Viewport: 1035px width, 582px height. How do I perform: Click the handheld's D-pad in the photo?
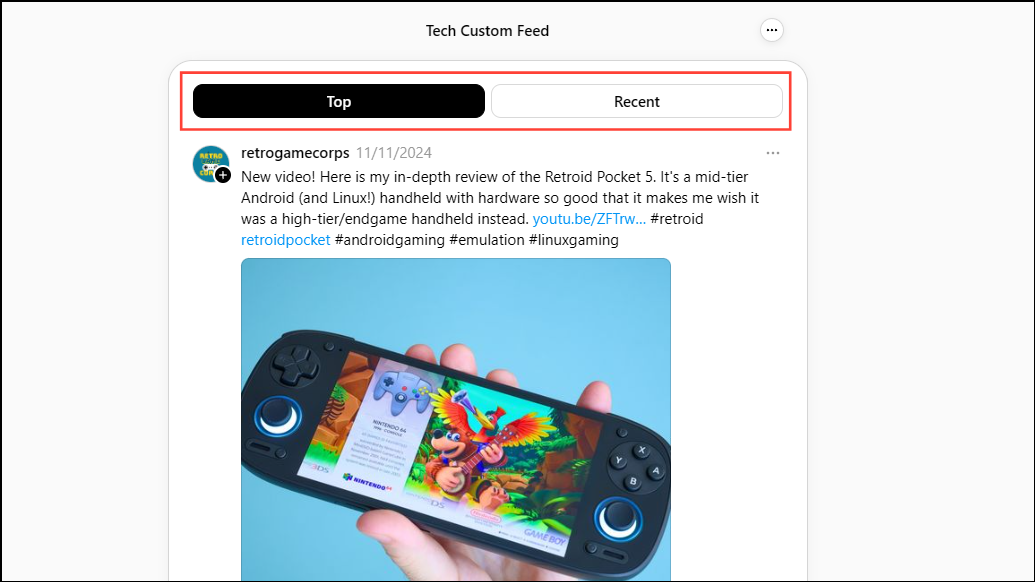294,365
